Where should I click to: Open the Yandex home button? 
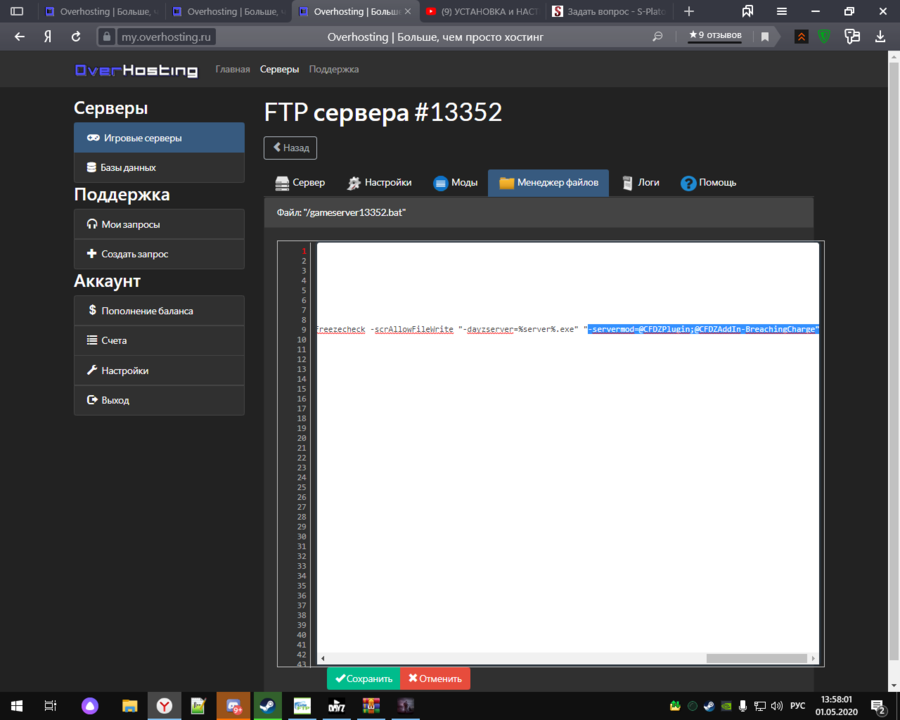click(48, 37)
